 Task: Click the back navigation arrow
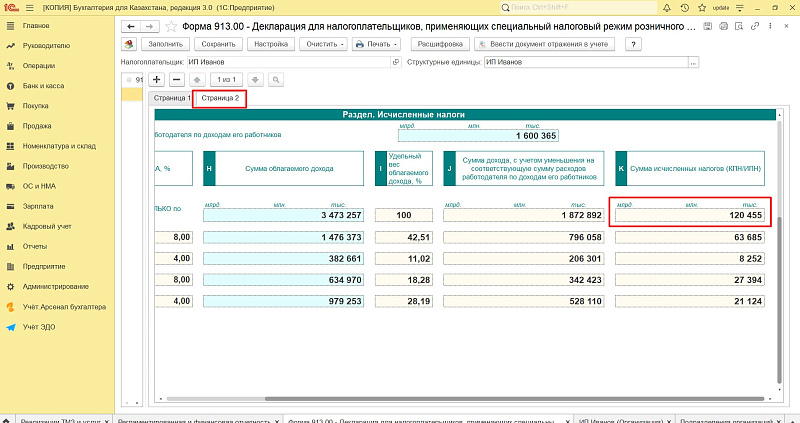point(131,27)
